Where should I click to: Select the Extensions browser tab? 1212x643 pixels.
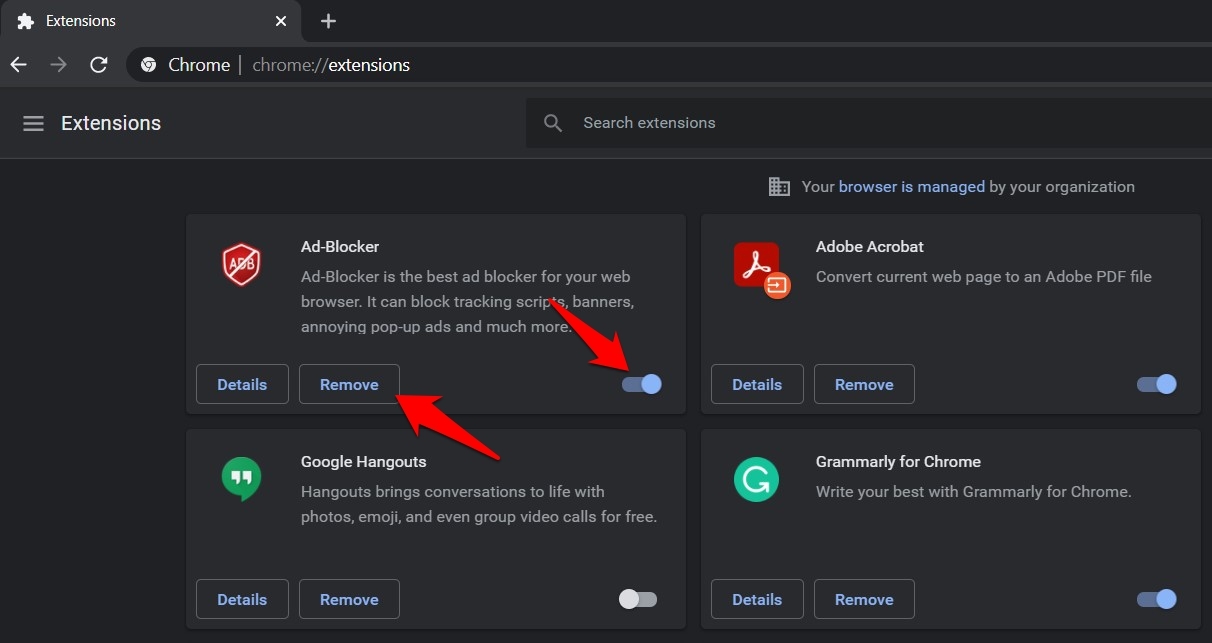tap(150, 21)
